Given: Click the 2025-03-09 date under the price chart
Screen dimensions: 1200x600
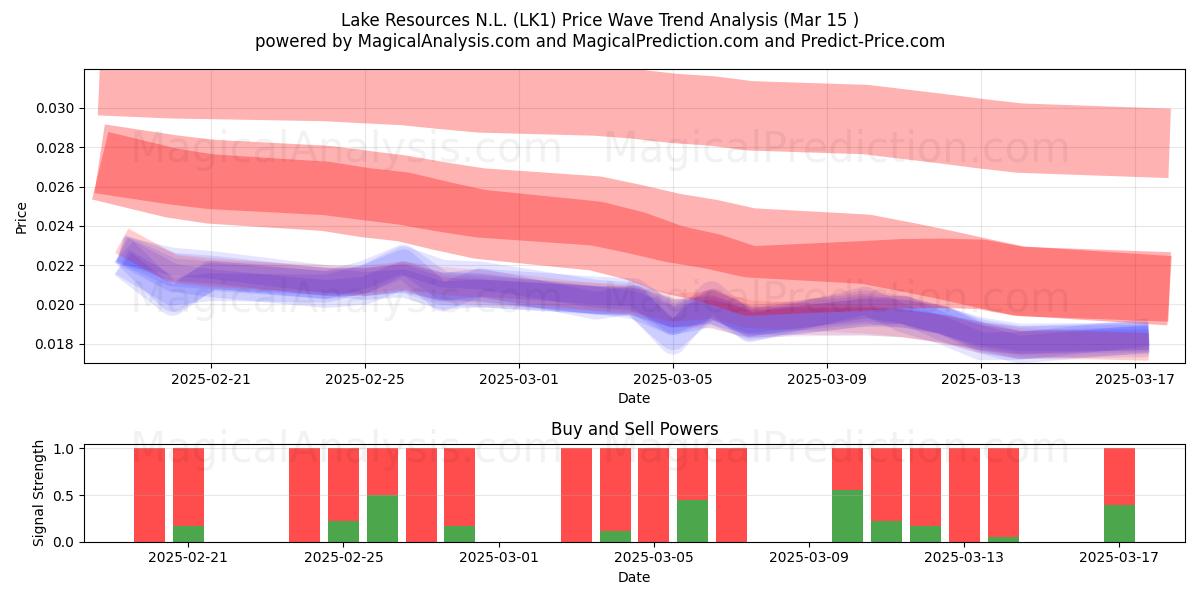Looking at the screenshot, I should 826,379.
